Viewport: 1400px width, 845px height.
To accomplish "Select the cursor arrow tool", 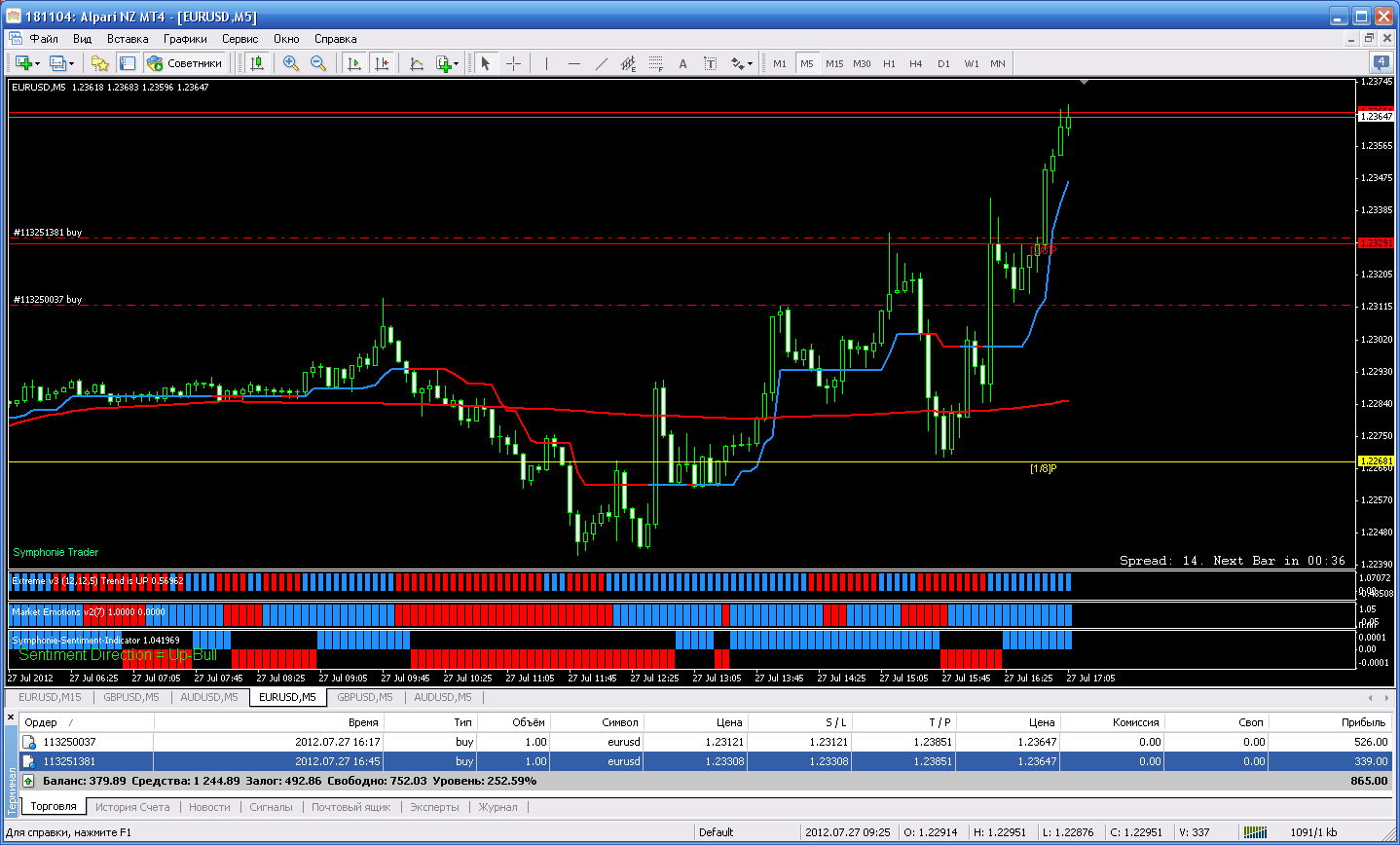I will pyautogui.click(x=486, y=63).
